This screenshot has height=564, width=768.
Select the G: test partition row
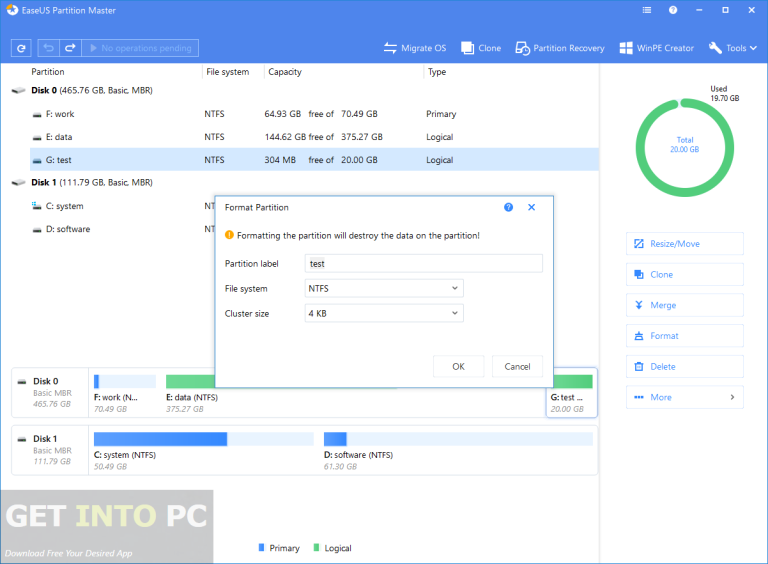(313, 160)
